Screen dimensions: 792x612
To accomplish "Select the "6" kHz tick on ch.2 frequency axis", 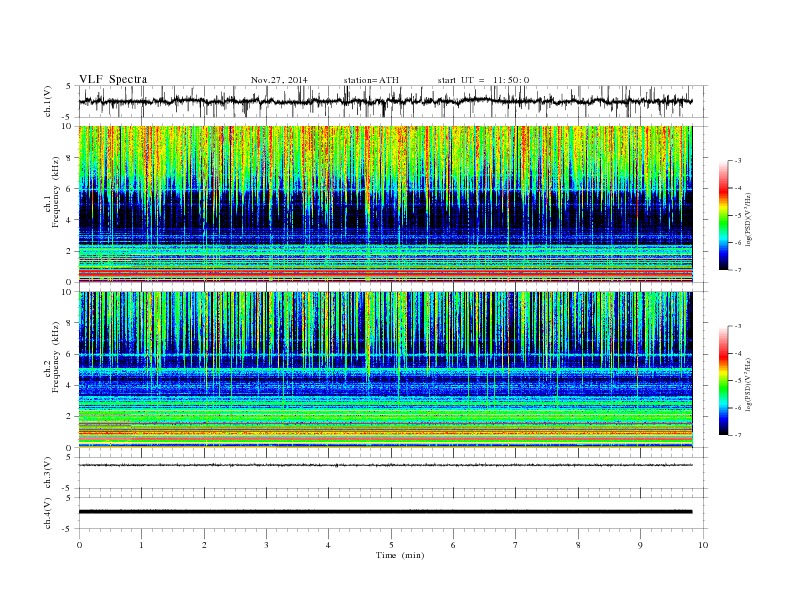I will click(x=69, y=354).
